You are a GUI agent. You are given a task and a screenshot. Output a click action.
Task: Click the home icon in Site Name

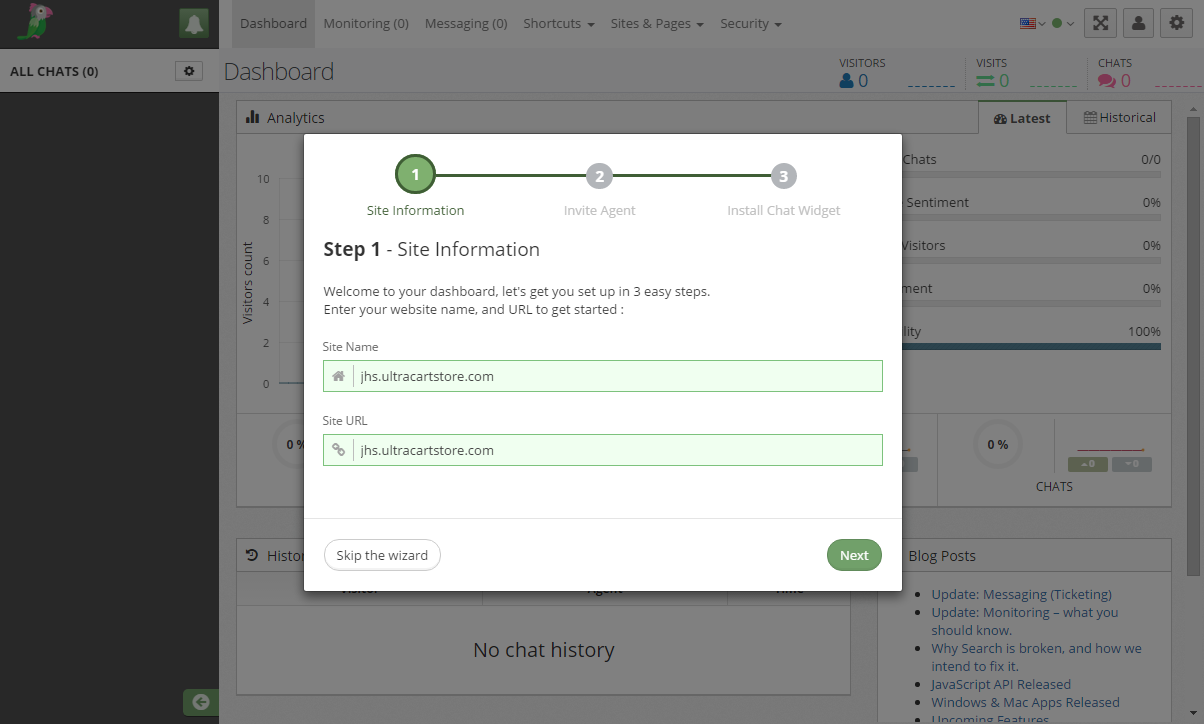(x=339, y=376)
